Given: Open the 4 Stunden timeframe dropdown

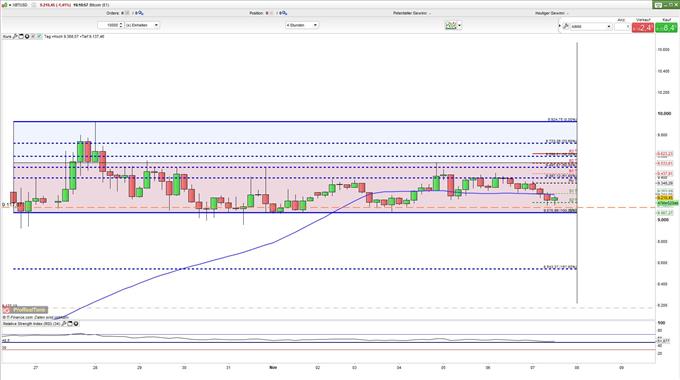Looking at the screenshot, I should click(x=302, y=25).
